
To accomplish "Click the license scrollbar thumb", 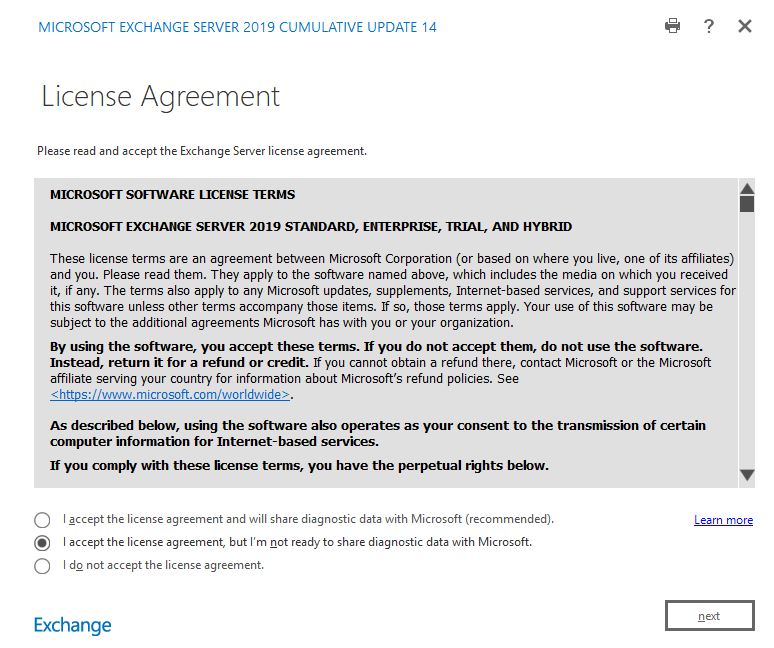I will (x=746, y=204).
